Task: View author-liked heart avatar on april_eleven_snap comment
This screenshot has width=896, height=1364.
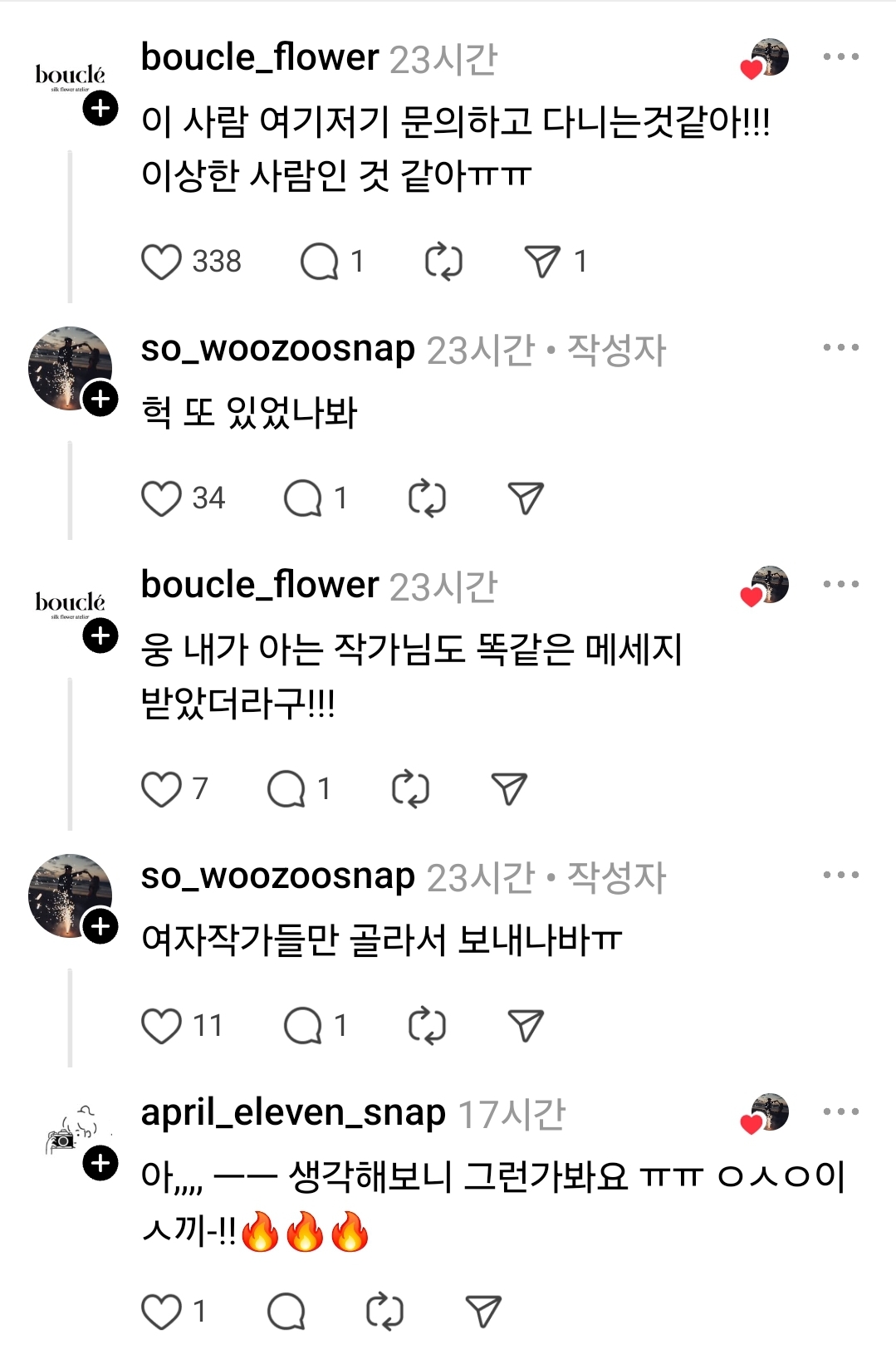Action: [765, 1113]
